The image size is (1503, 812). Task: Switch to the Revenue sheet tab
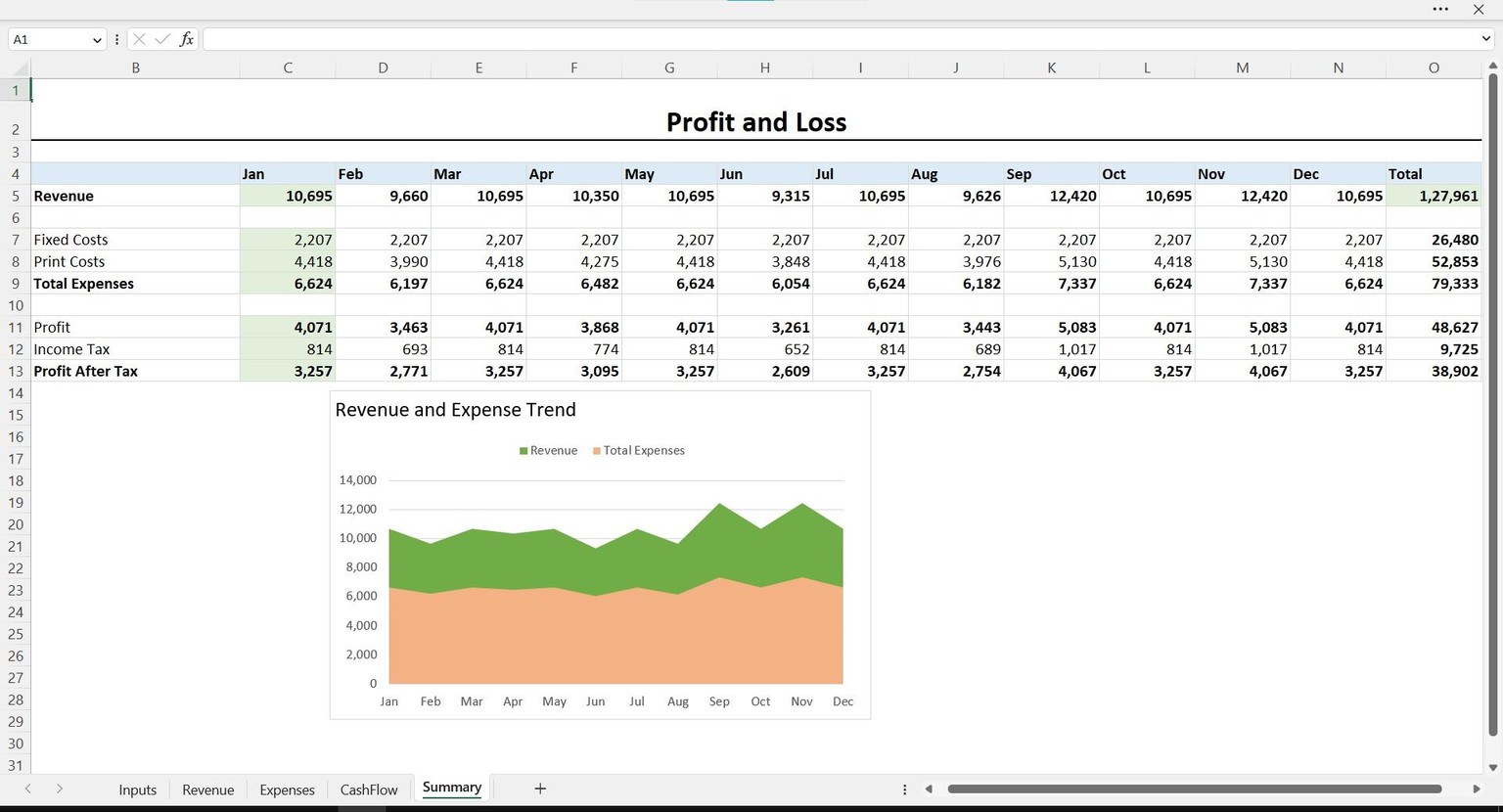pyautogui.click(x=207, y=789)
